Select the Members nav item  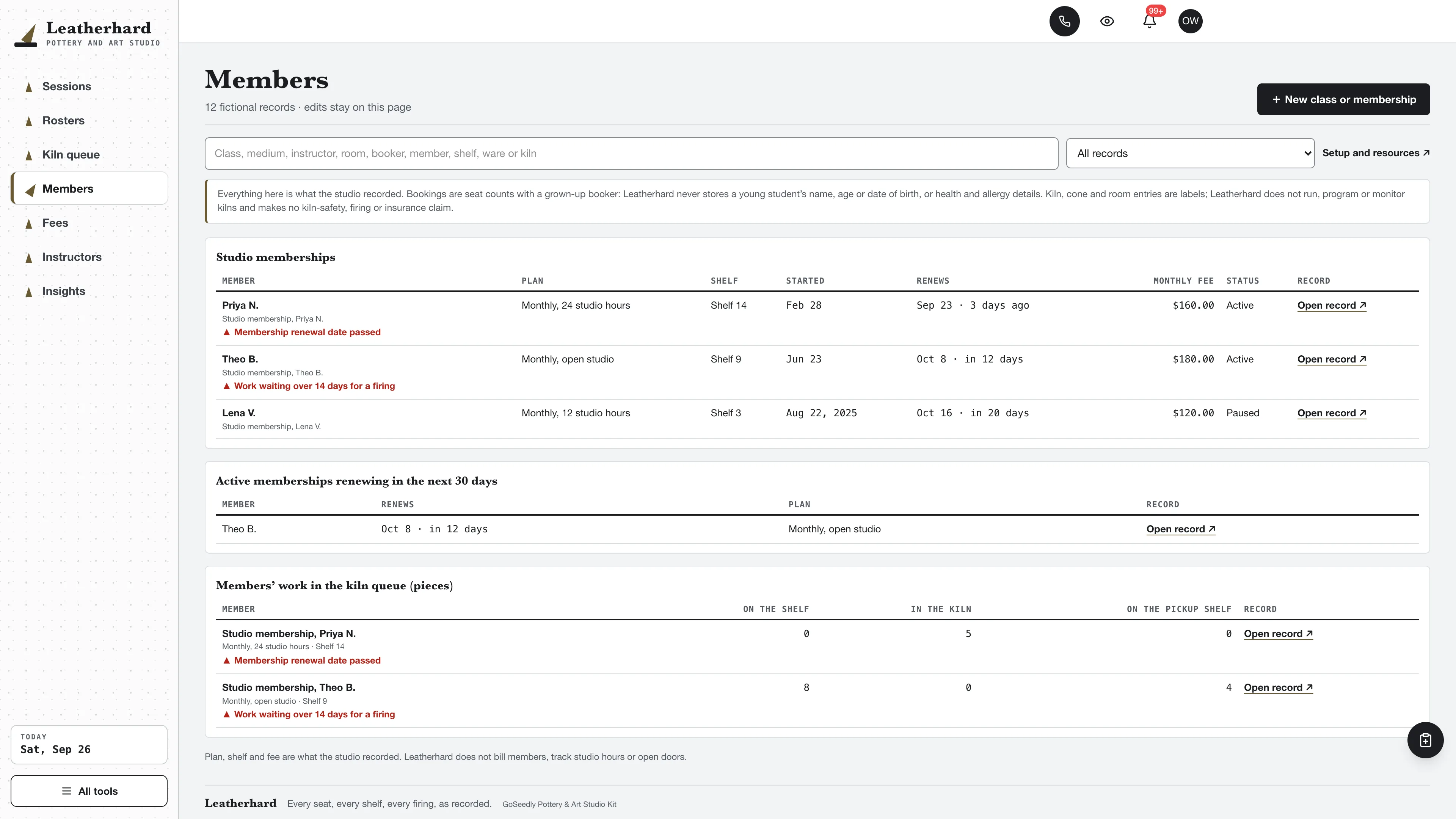click(x=89, y=188)
